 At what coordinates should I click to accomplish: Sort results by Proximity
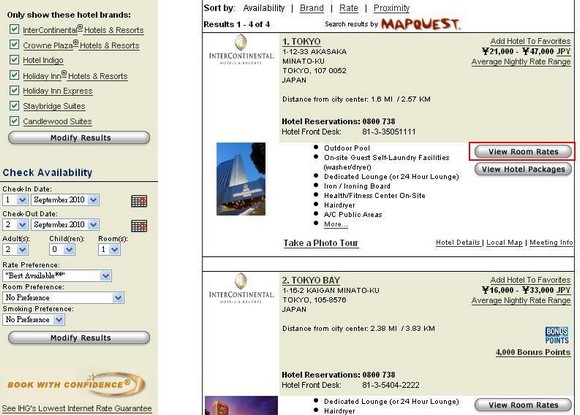click(x=391, y=8)
